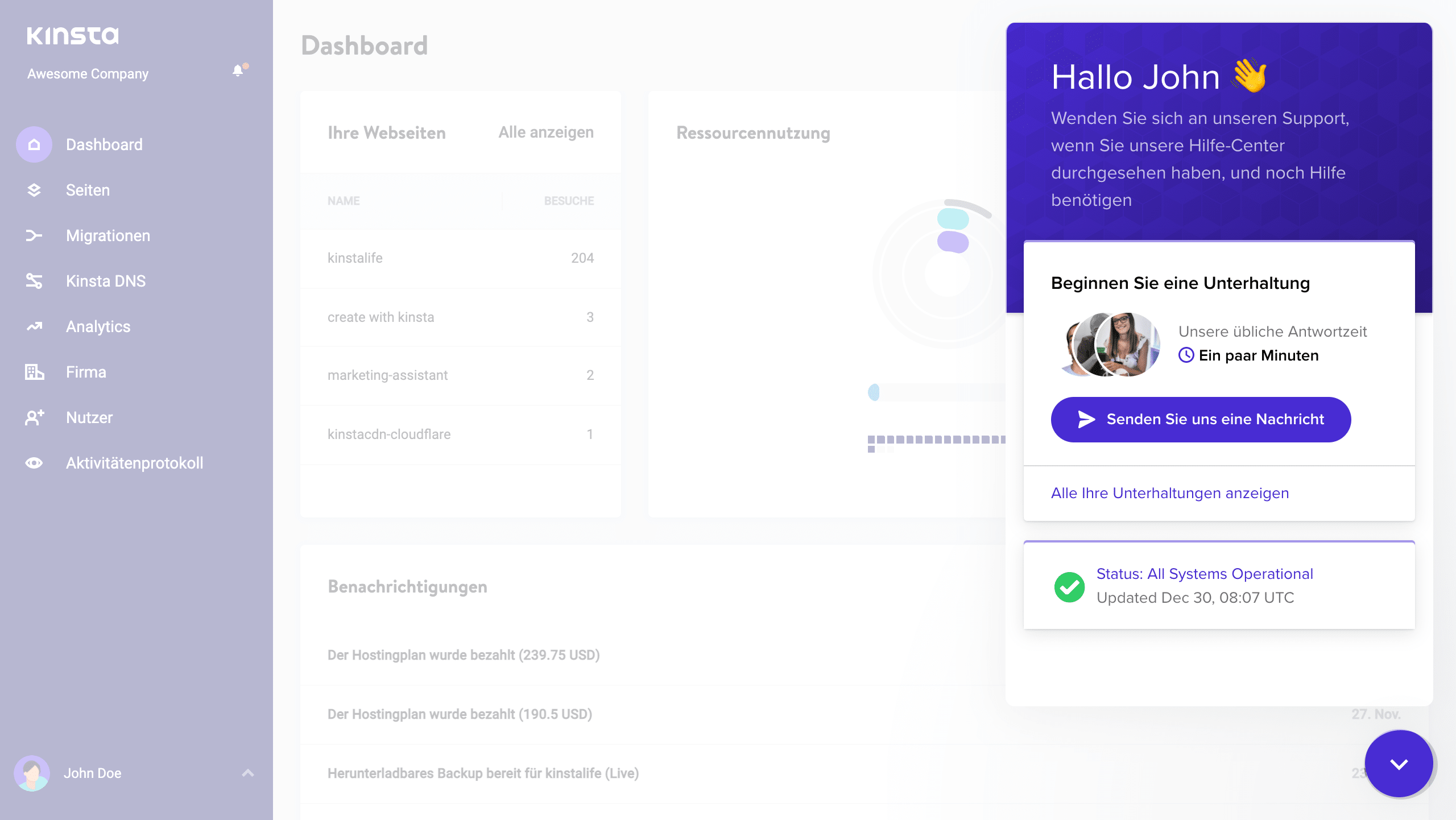Click the Dashboard sidebar icon
Viewport: 1456px width, 820px height.
coord(34,144)
